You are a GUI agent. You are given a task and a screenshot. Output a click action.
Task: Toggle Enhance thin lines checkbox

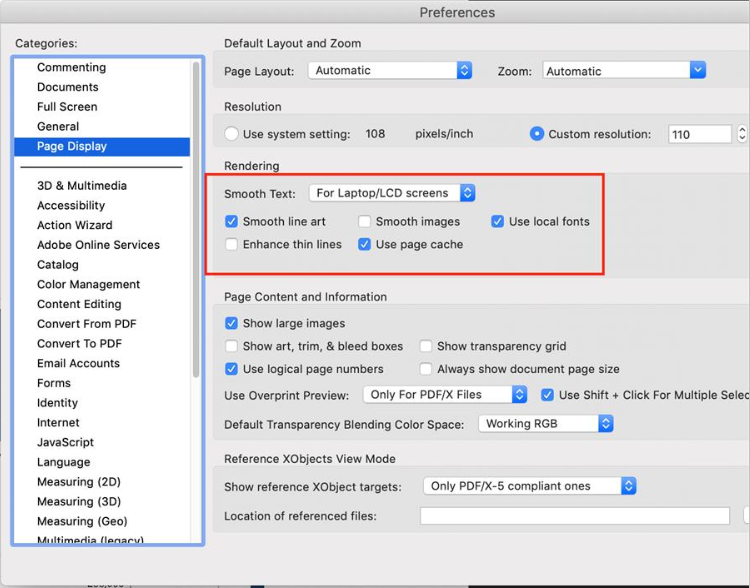point(232,244)
